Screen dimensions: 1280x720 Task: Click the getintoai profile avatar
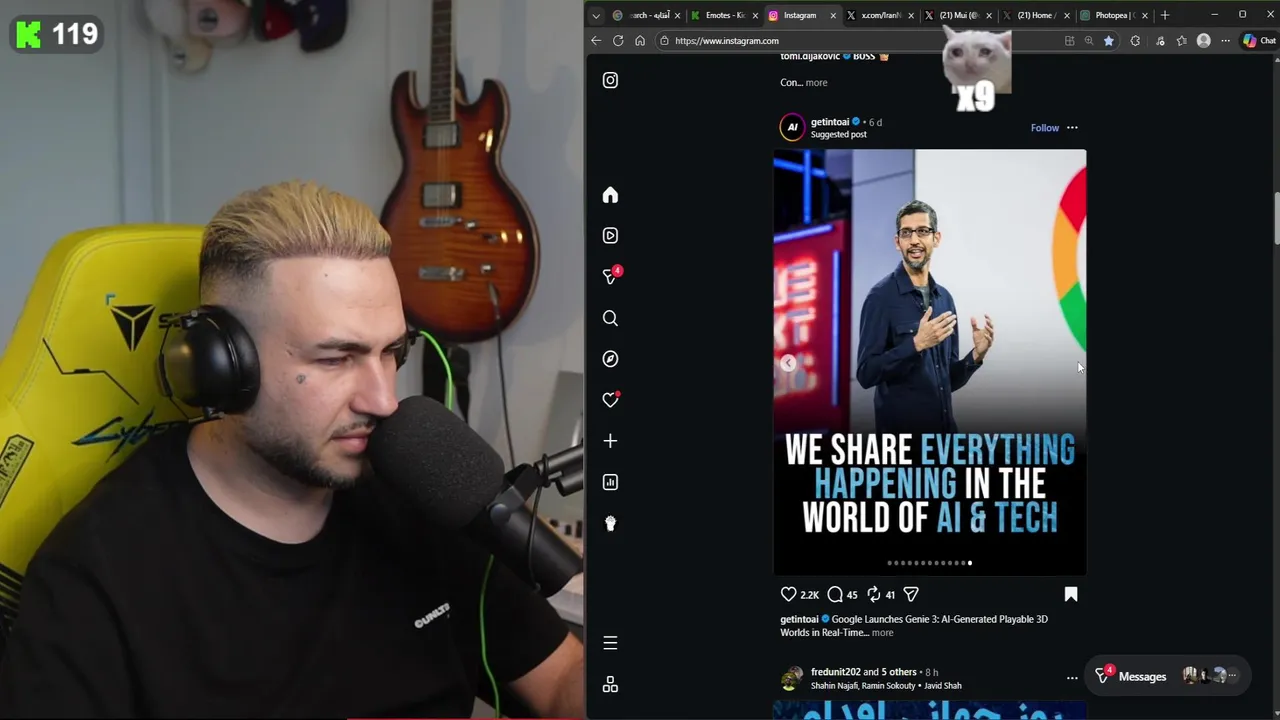(x=792, y=127)
